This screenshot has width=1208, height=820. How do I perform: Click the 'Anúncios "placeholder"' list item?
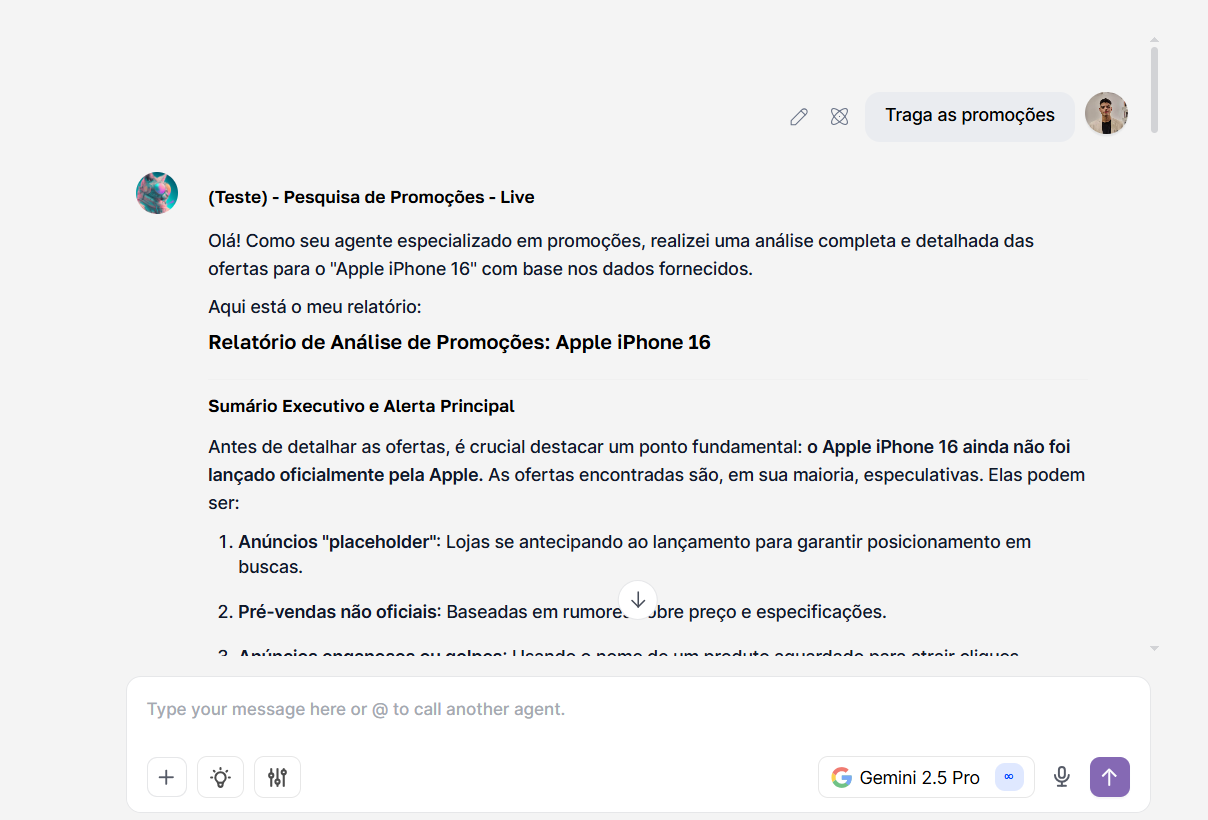(x=634, y=554)
